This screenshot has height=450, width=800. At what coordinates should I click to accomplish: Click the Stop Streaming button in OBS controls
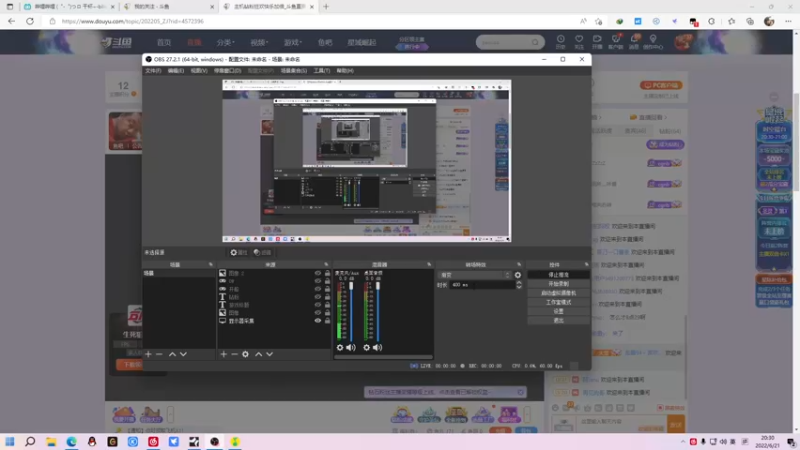pyautogui.click(x=558, y=275)
